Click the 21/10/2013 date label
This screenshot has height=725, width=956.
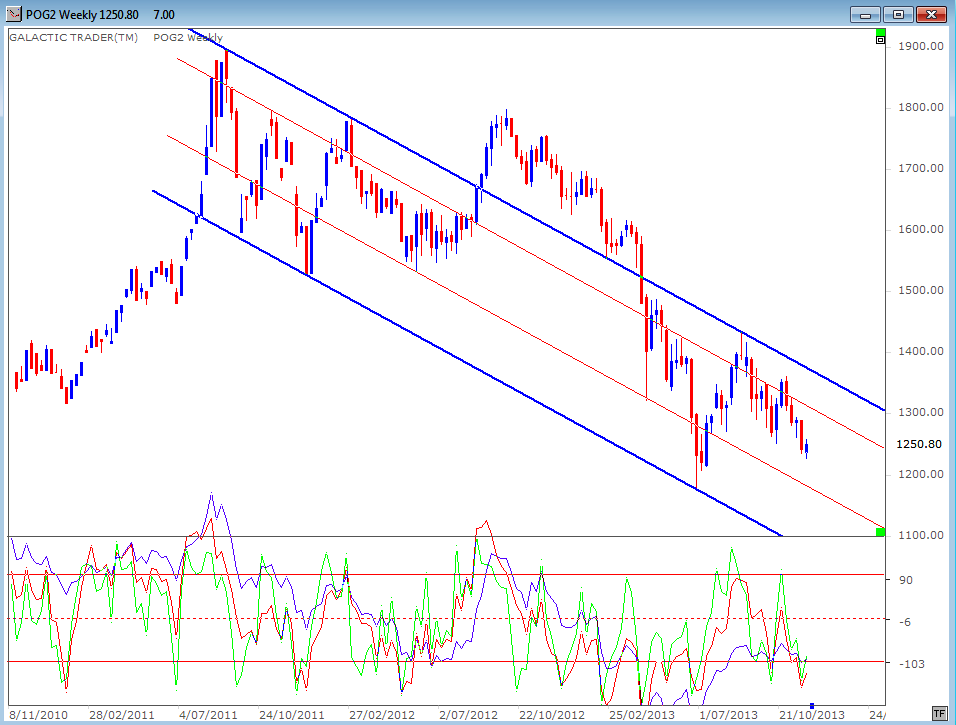(812, 715)
